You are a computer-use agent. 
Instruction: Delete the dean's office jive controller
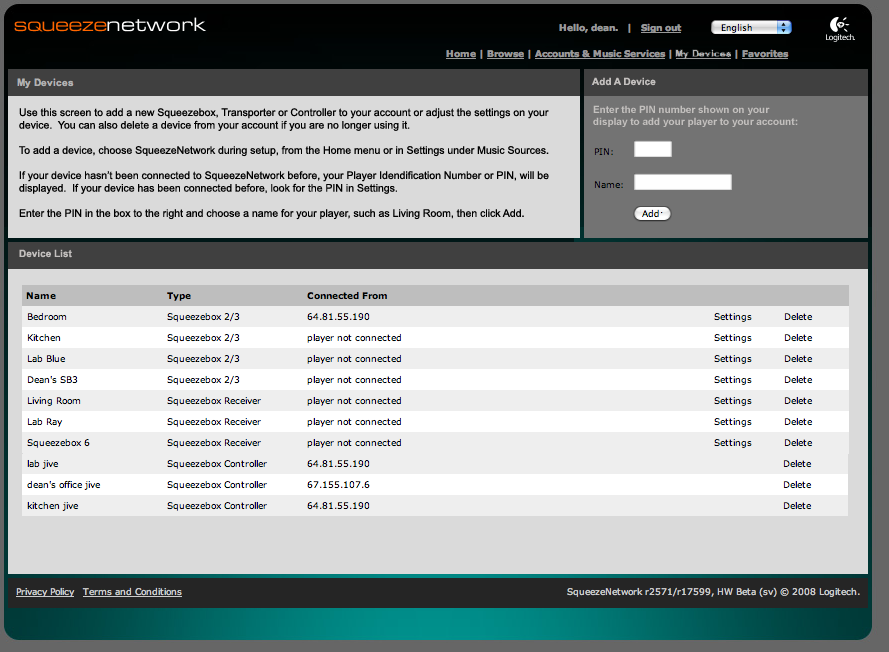797,485
